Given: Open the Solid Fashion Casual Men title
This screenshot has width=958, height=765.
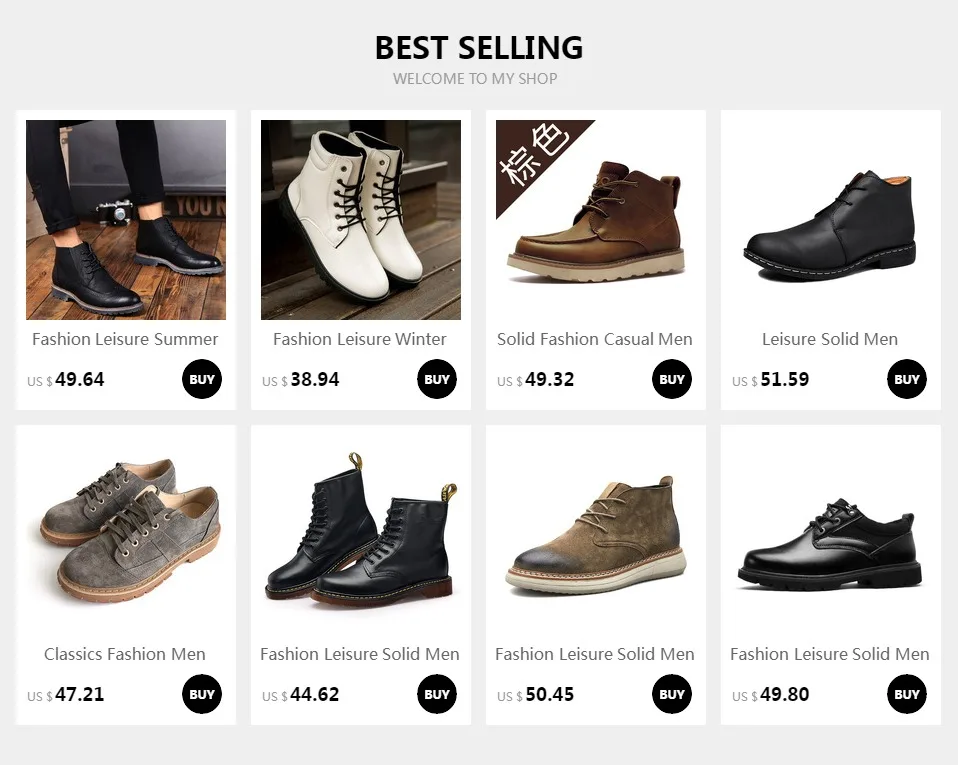Looking at the screenshot, I should point(594,339).
